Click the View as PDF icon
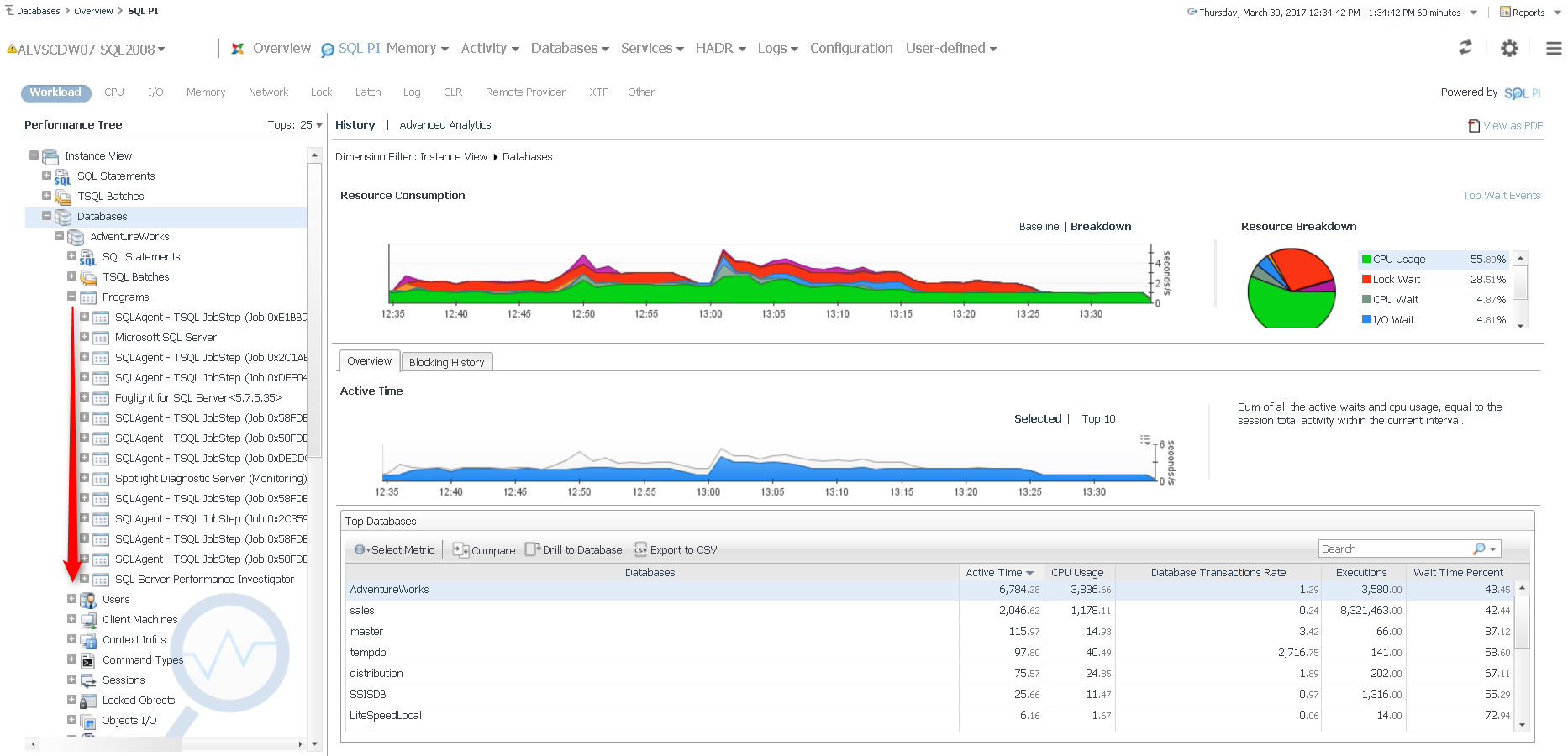 pyautogui.click(x=1474, y=126)
